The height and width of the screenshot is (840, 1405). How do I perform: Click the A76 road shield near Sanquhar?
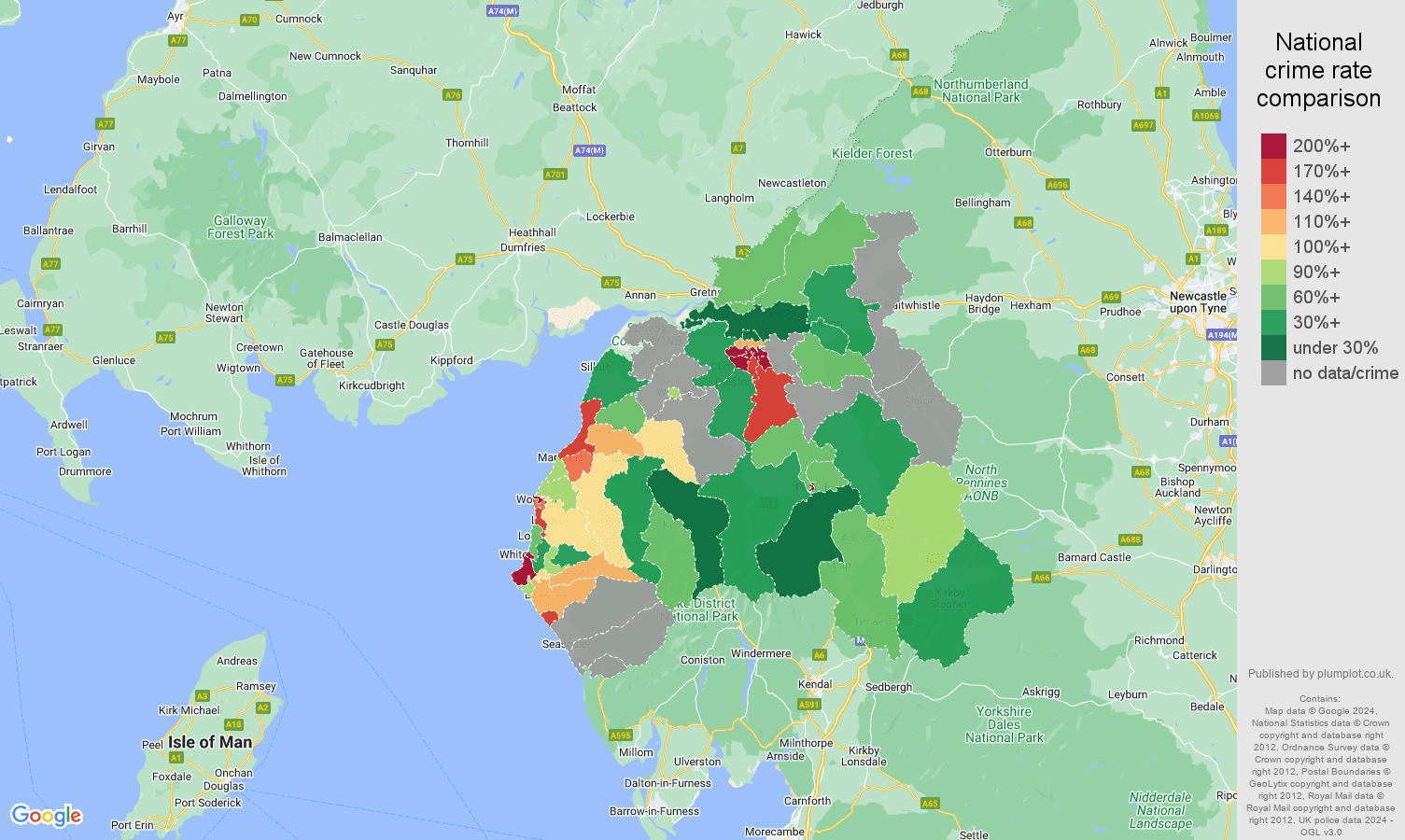point(453,95)
